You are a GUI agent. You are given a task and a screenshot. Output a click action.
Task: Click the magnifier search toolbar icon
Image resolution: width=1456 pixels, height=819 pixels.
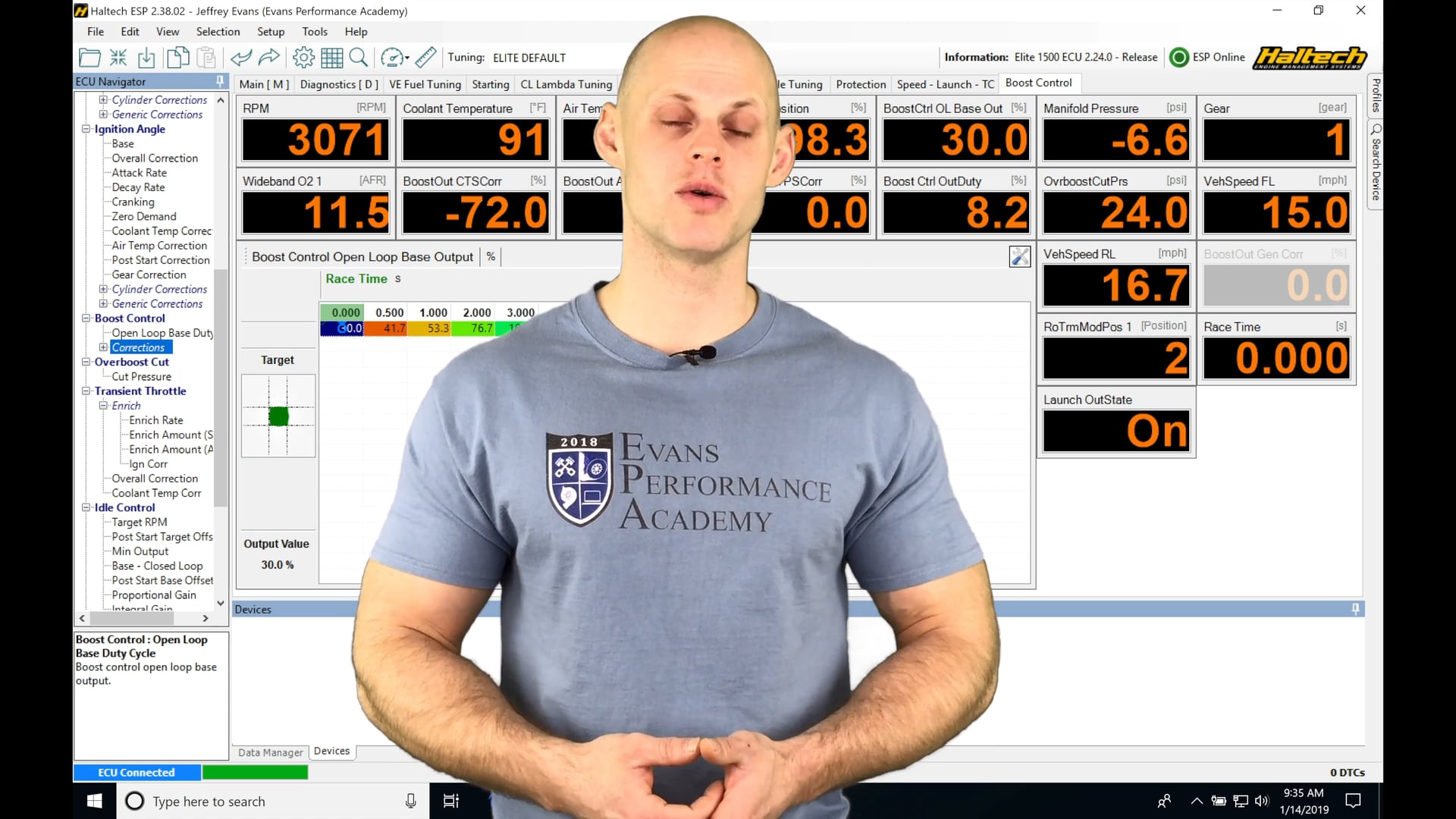click(359, 58)
